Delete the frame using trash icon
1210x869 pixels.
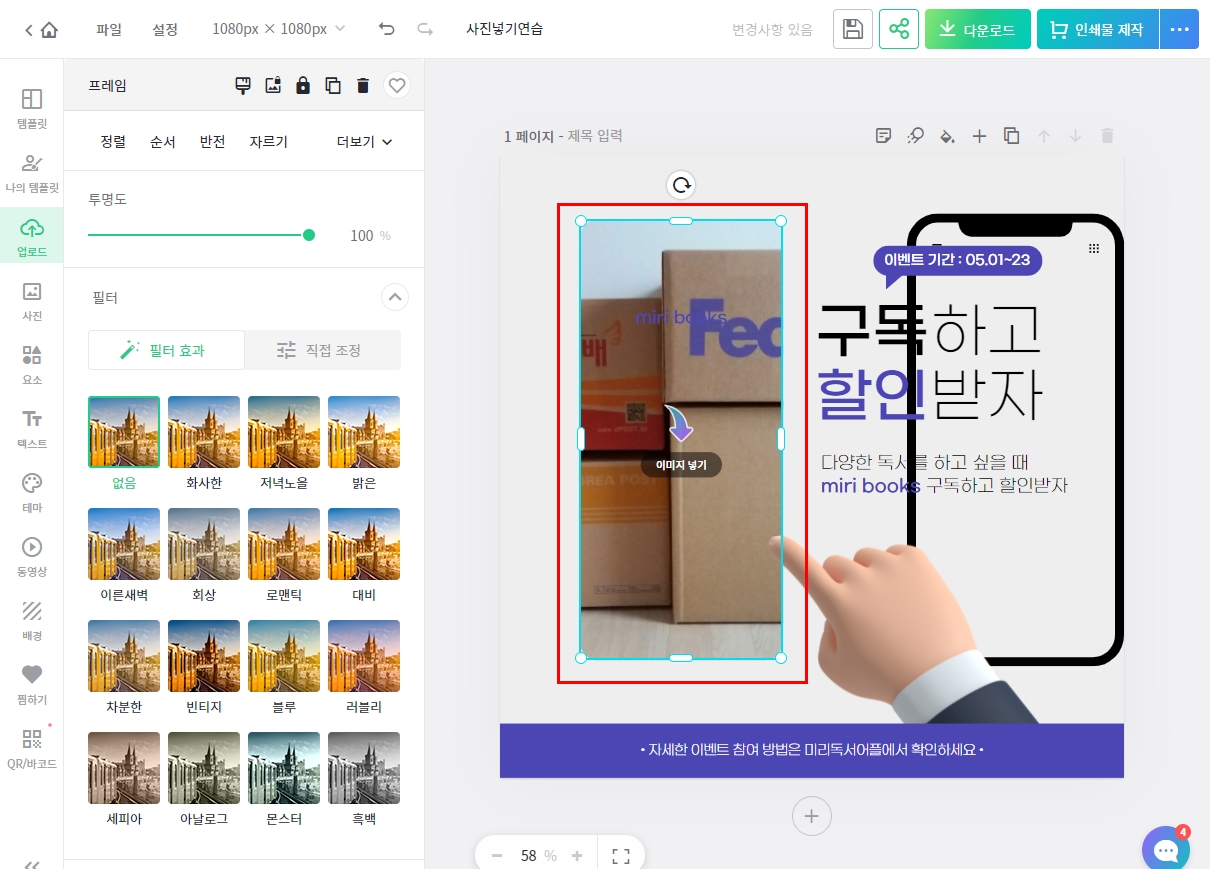click(x=363, y=85)
